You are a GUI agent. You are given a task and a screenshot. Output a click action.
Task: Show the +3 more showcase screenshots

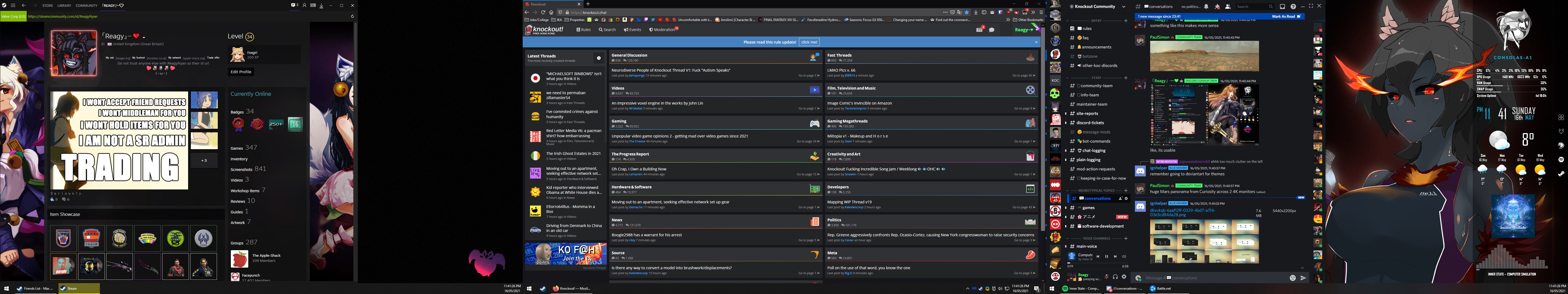[204, 160]
